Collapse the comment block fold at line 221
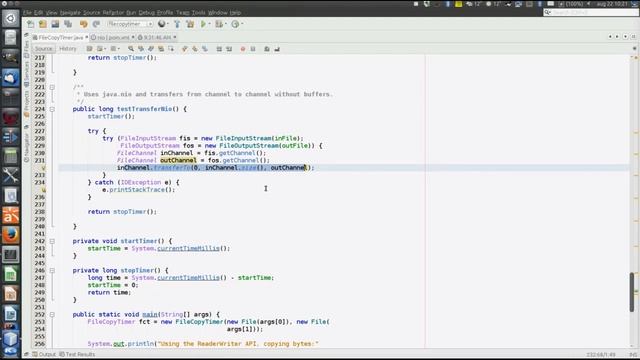 [x=52, y=87]
